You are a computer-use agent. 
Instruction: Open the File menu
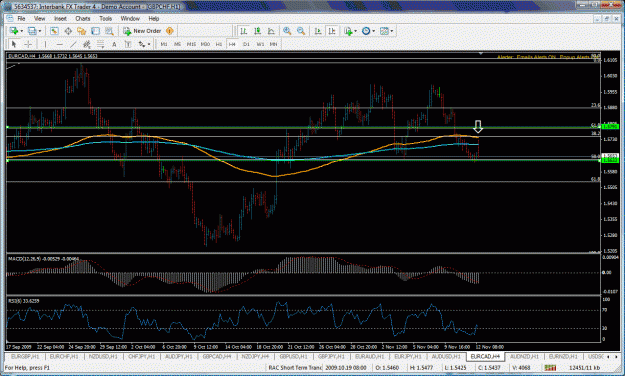[21, 19]
